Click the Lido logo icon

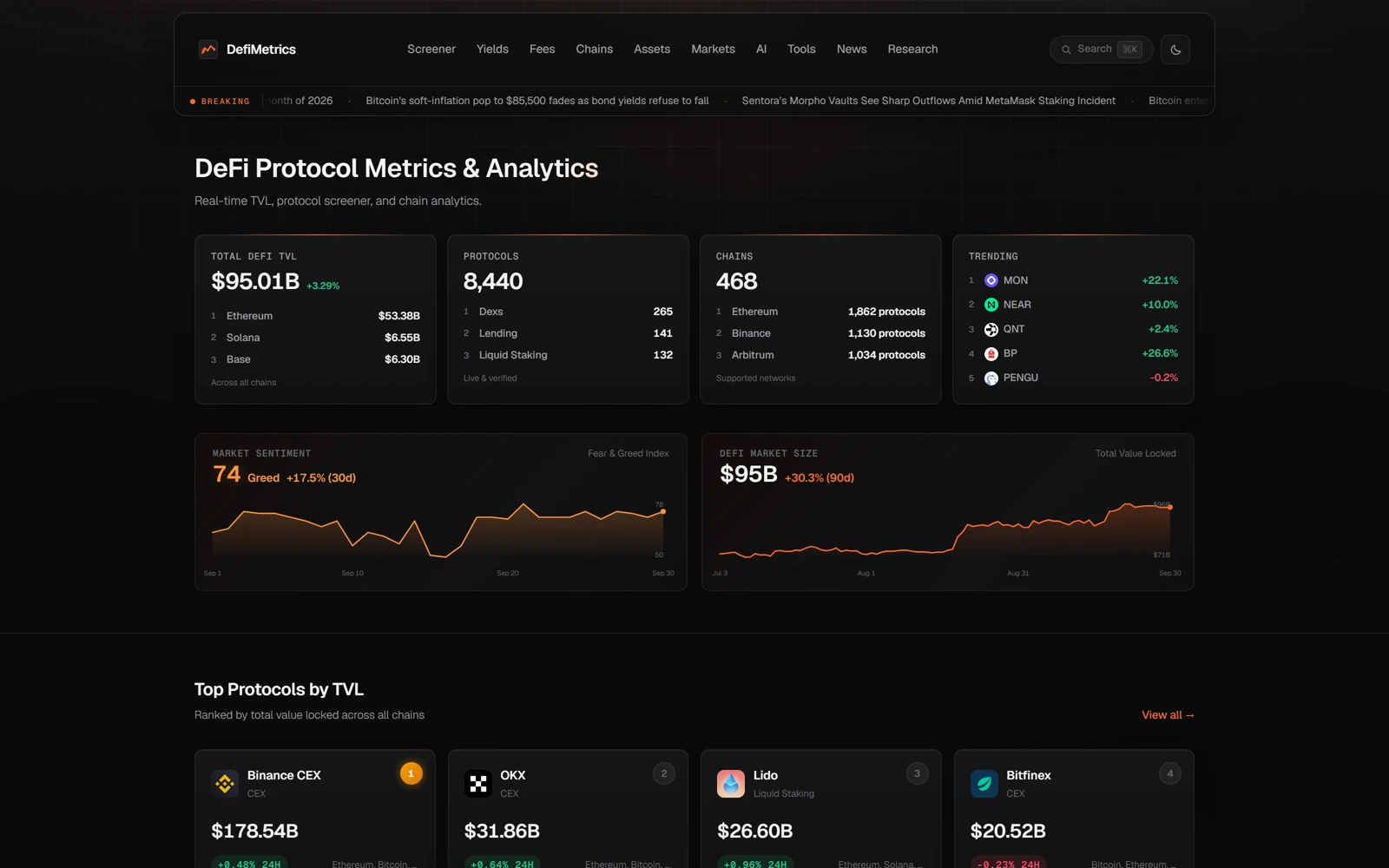pyautogui.click(x=731, y=784)
